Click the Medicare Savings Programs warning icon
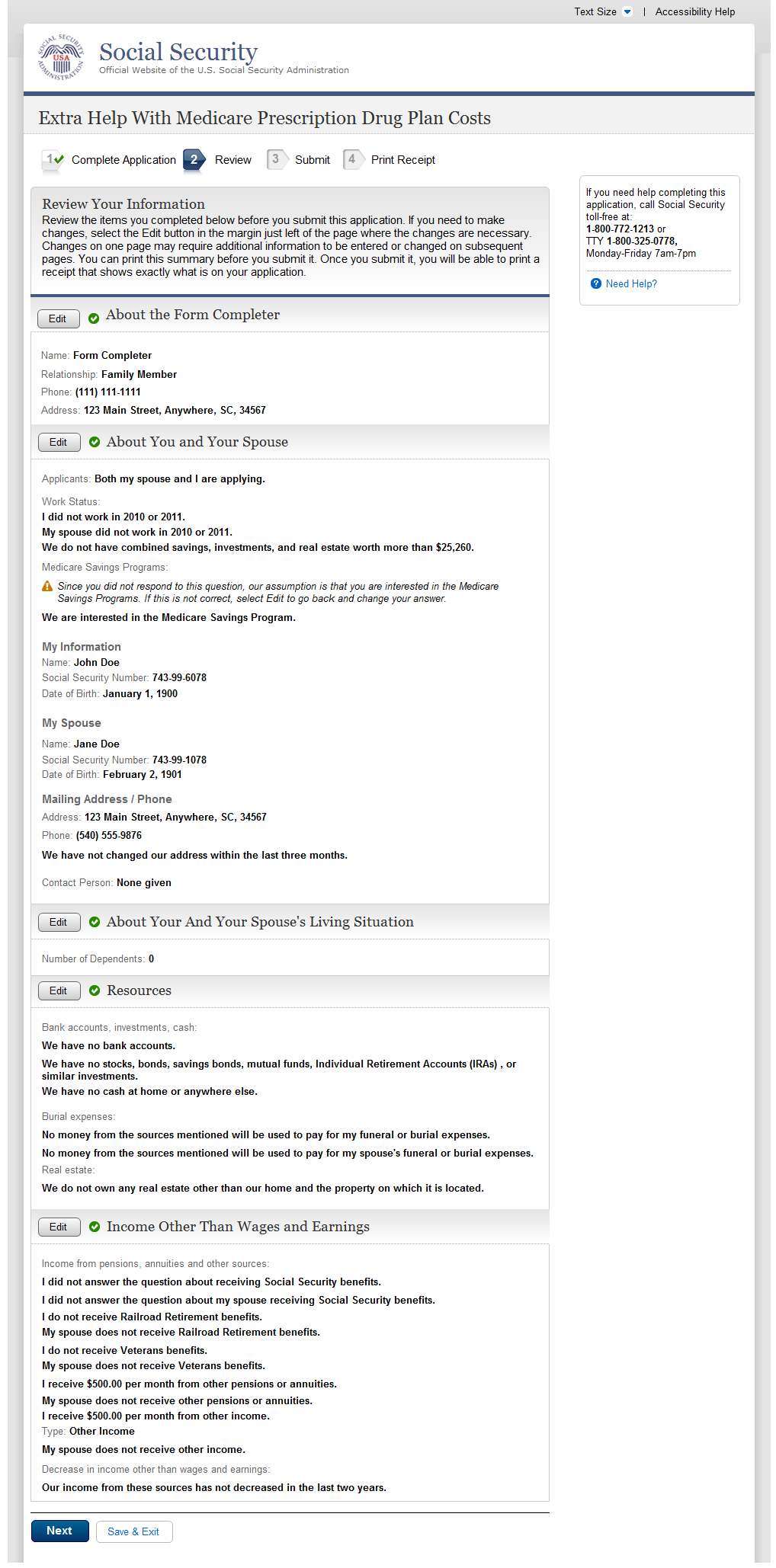This screenshot has width=776, height=1568. [47, 587]
